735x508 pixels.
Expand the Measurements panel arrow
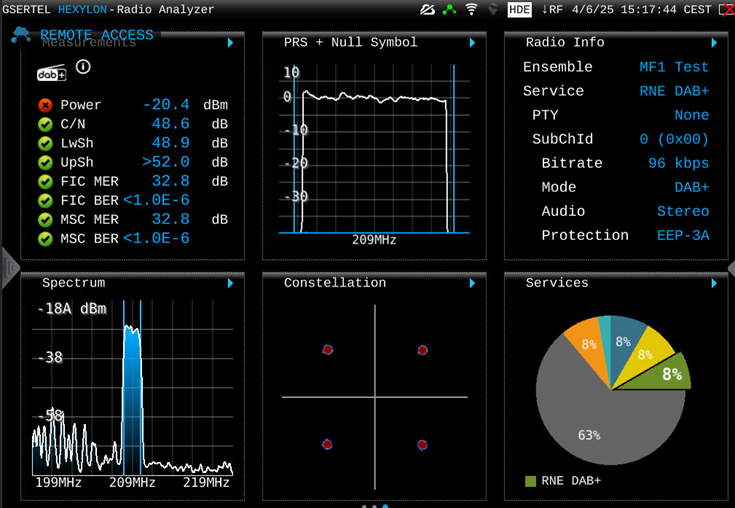pos(230,43)
